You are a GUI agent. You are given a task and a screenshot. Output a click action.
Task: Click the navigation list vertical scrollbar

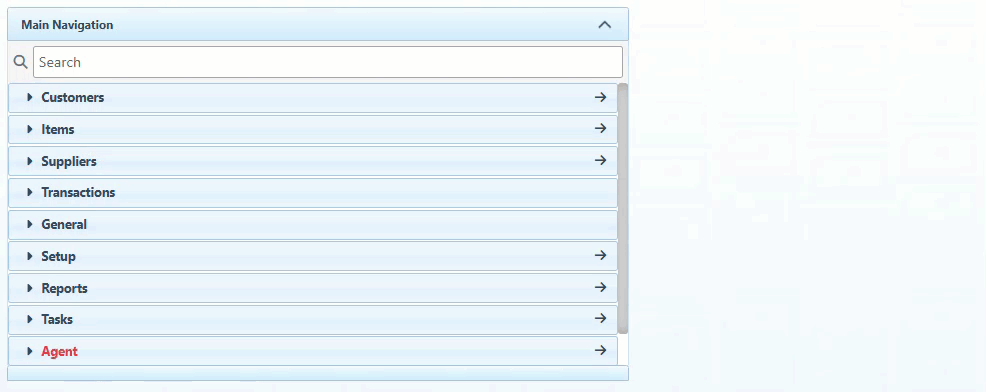click(623, 208)
